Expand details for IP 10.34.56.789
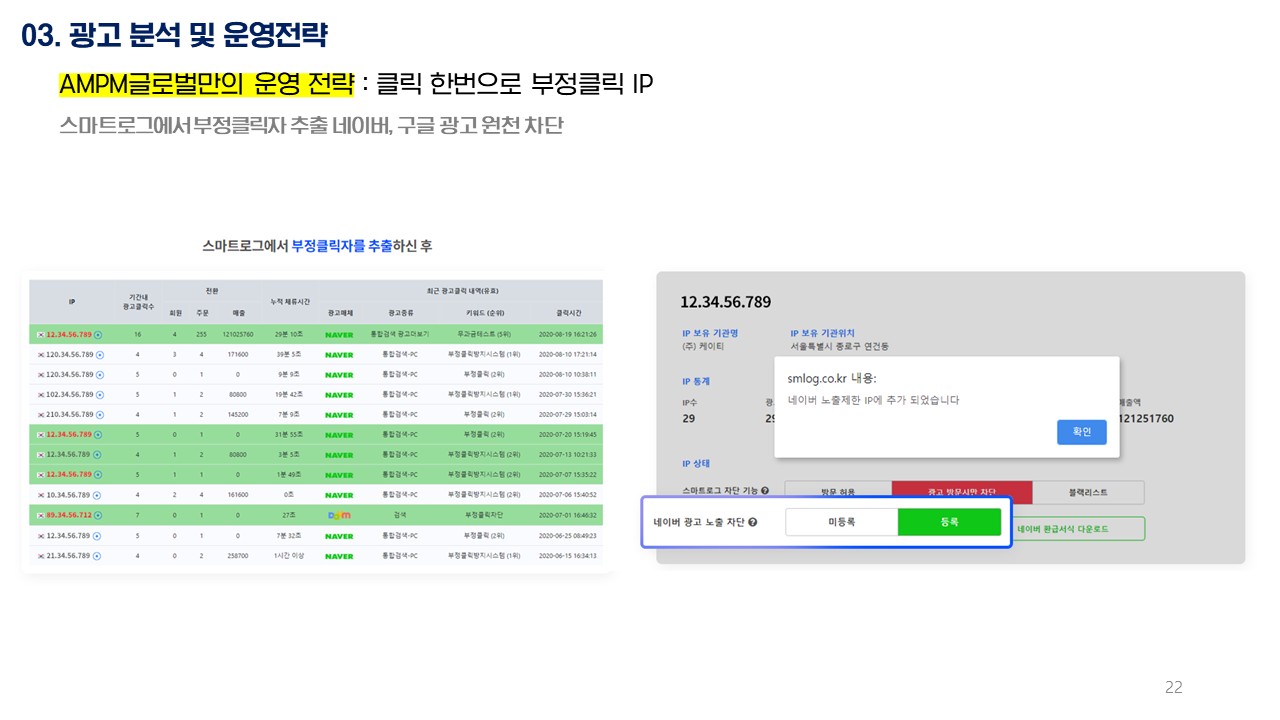Image resolution: width=1280 pixels, height=720 pixels. [x=95, y=495]
